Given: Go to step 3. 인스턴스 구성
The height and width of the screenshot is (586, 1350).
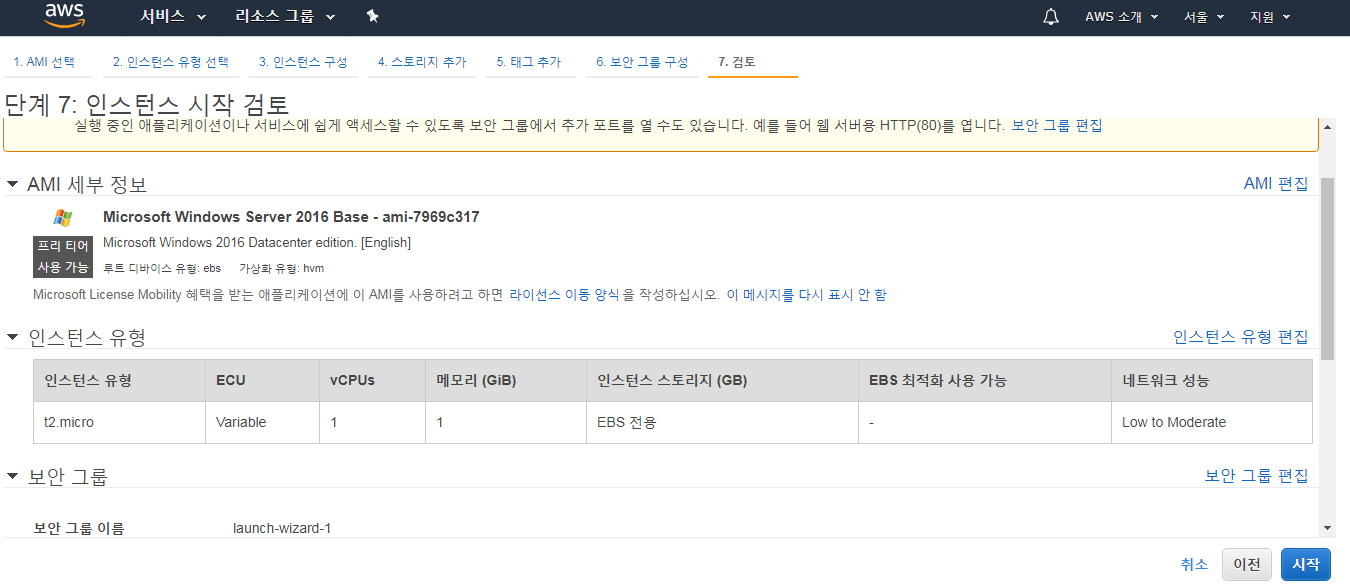Looking at the screenshot, I should tap(303, 62).
